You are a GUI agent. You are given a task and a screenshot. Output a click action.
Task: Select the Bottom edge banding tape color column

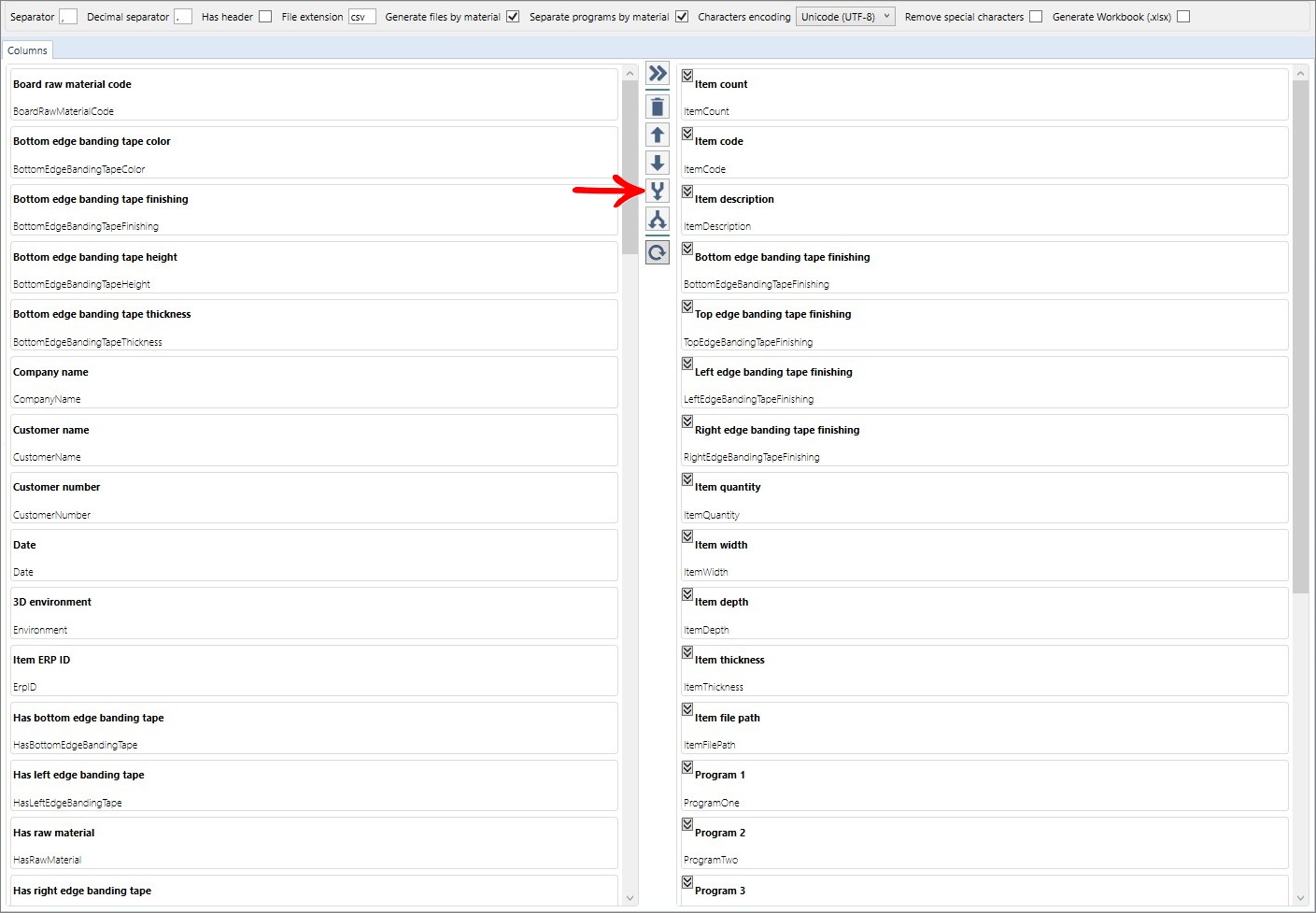point(314,152)
